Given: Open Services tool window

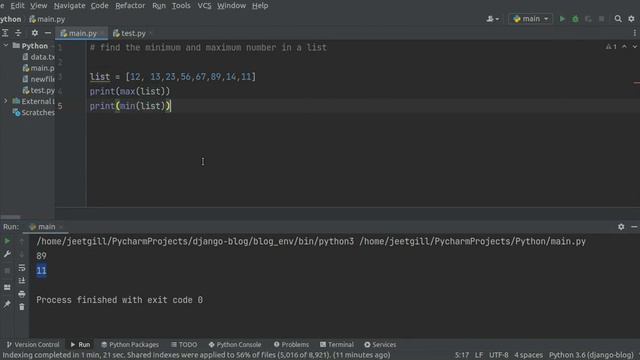Looking at the screenshot, I should 380,344.
